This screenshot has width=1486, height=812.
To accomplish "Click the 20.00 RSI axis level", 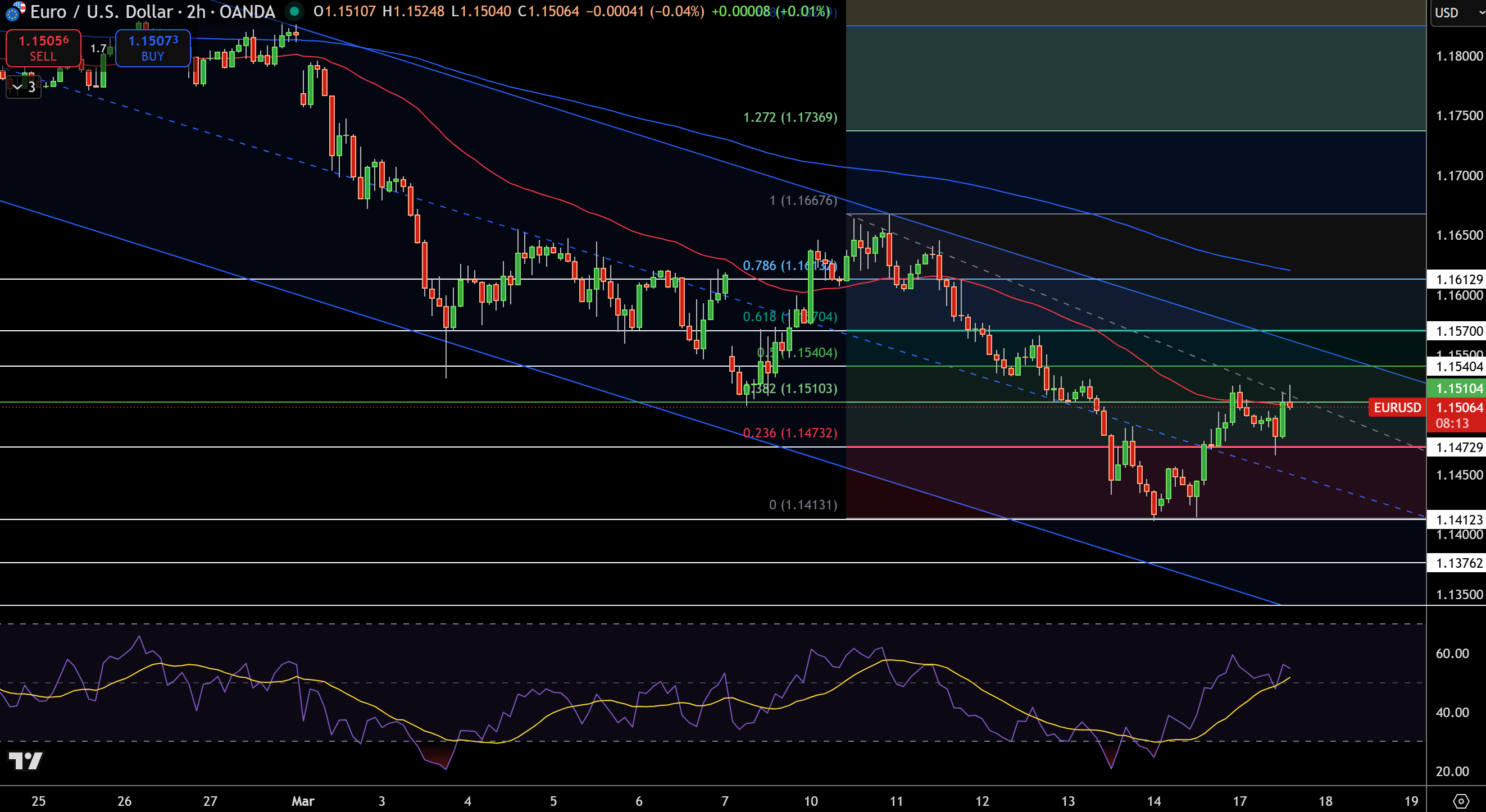I will click(1452, 771).
